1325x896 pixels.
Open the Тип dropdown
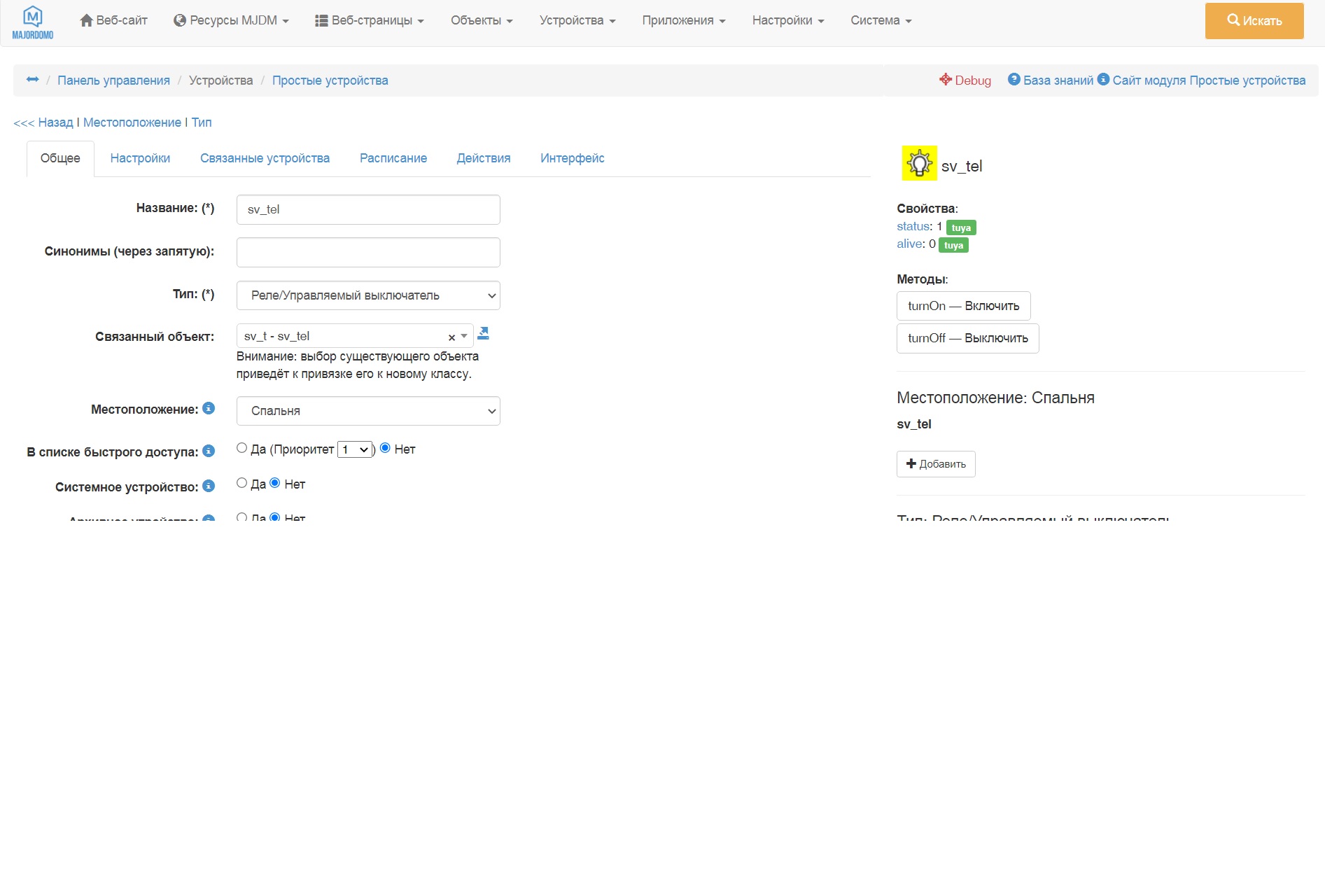click(368, 295)
